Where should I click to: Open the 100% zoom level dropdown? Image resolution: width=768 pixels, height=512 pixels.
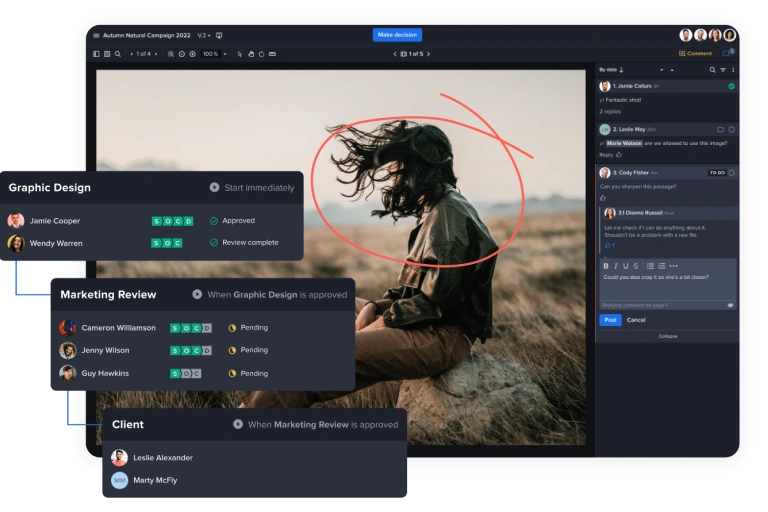pos(214,54)
